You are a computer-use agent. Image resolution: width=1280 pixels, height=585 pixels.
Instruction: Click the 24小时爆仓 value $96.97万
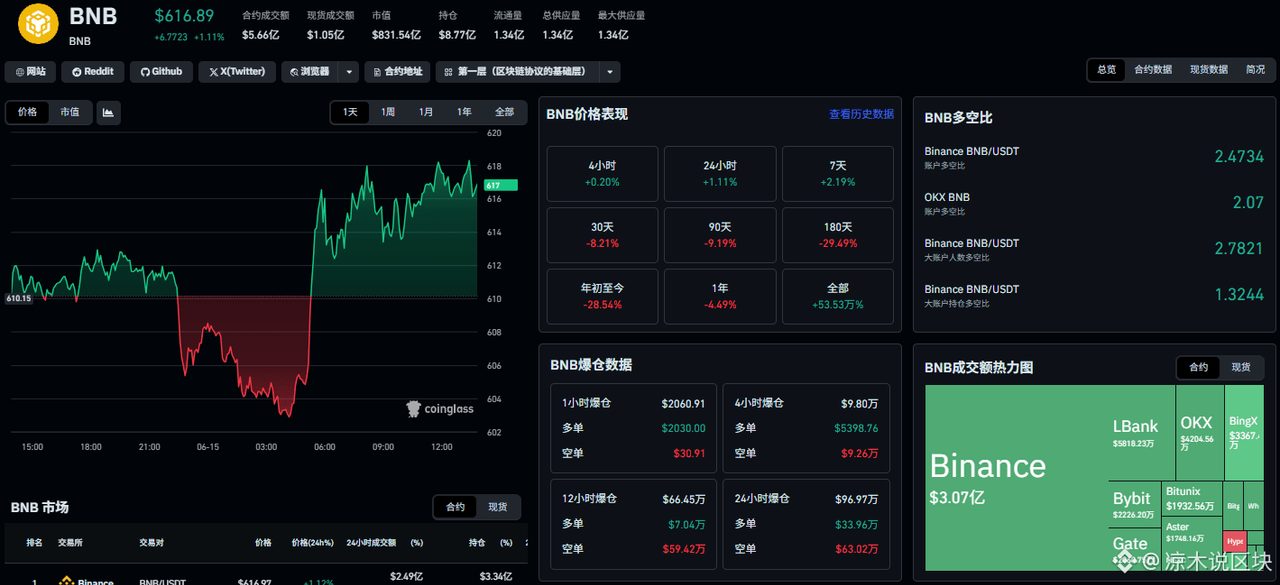(x=857, y=498)
